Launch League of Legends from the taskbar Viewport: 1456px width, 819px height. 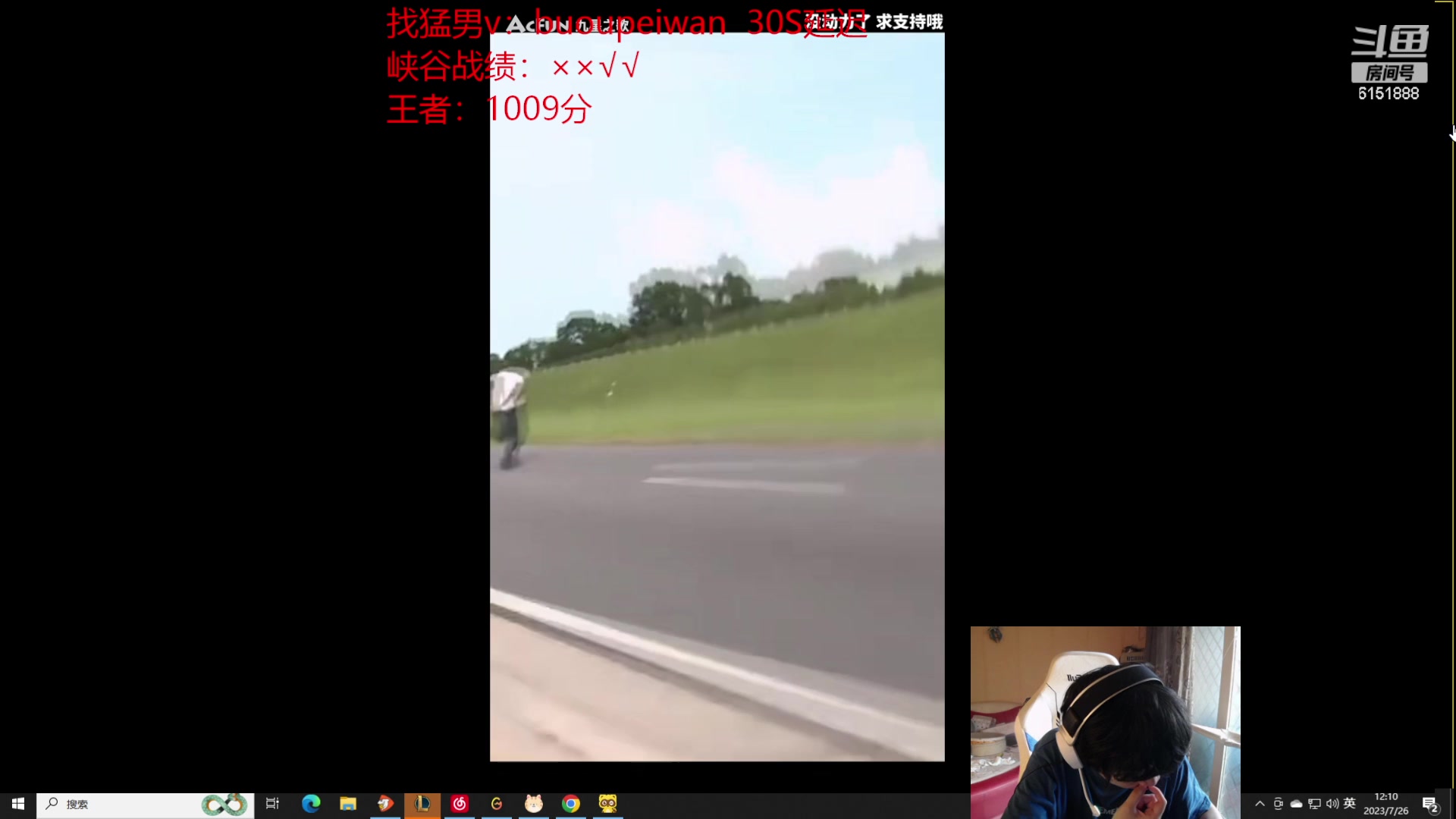(x=422, y=805)
